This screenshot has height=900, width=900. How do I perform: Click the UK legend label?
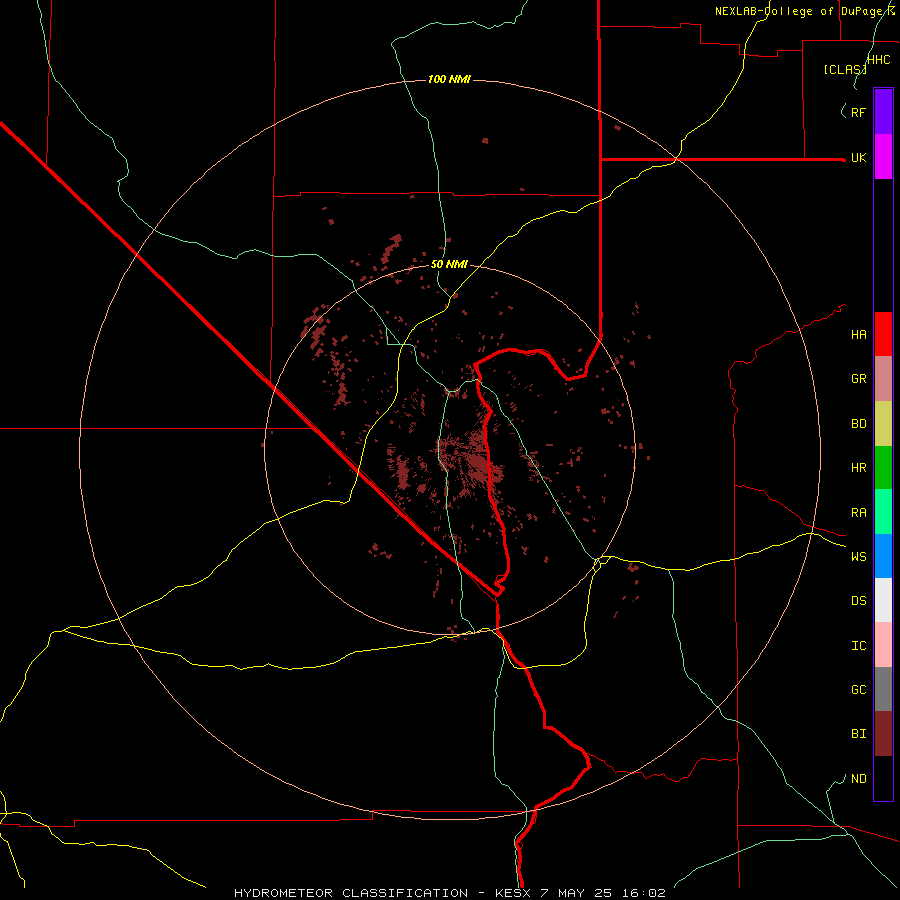coord(858,158)
